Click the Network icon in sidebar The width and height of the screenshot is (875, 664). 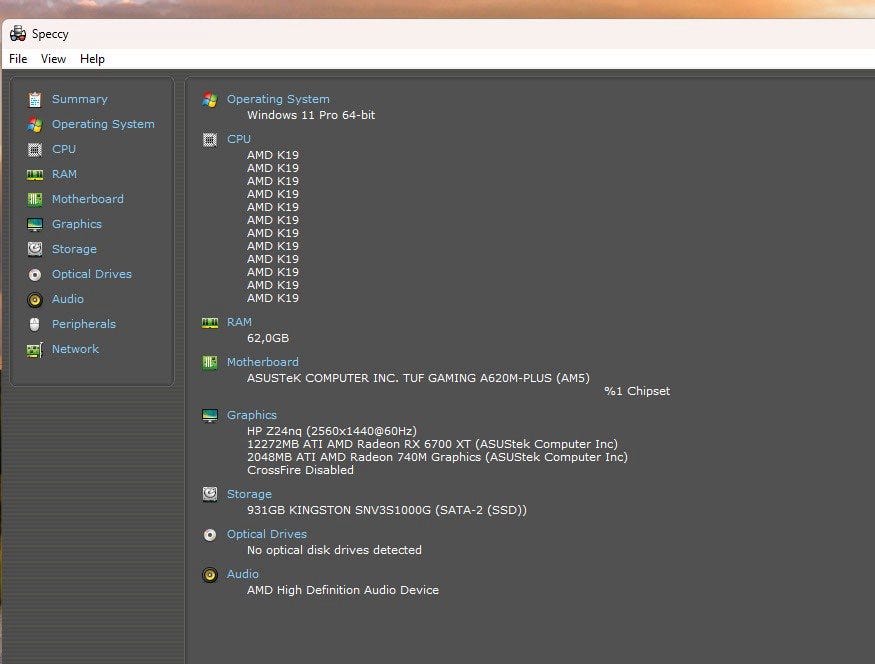click(x=35, y=349)
